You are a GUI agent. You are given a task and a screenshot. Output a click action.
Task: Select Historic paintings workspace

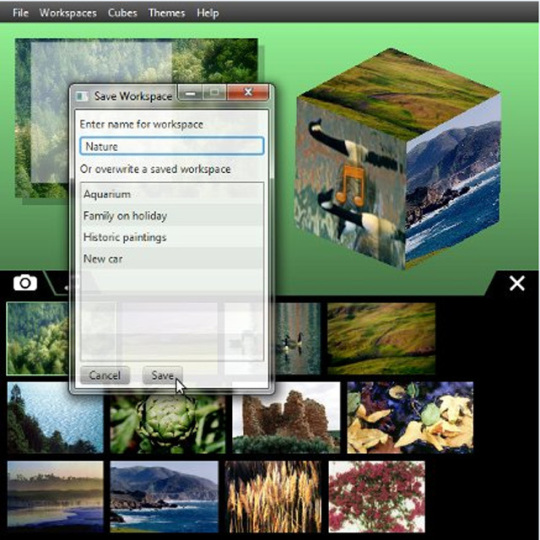[172, 237]
